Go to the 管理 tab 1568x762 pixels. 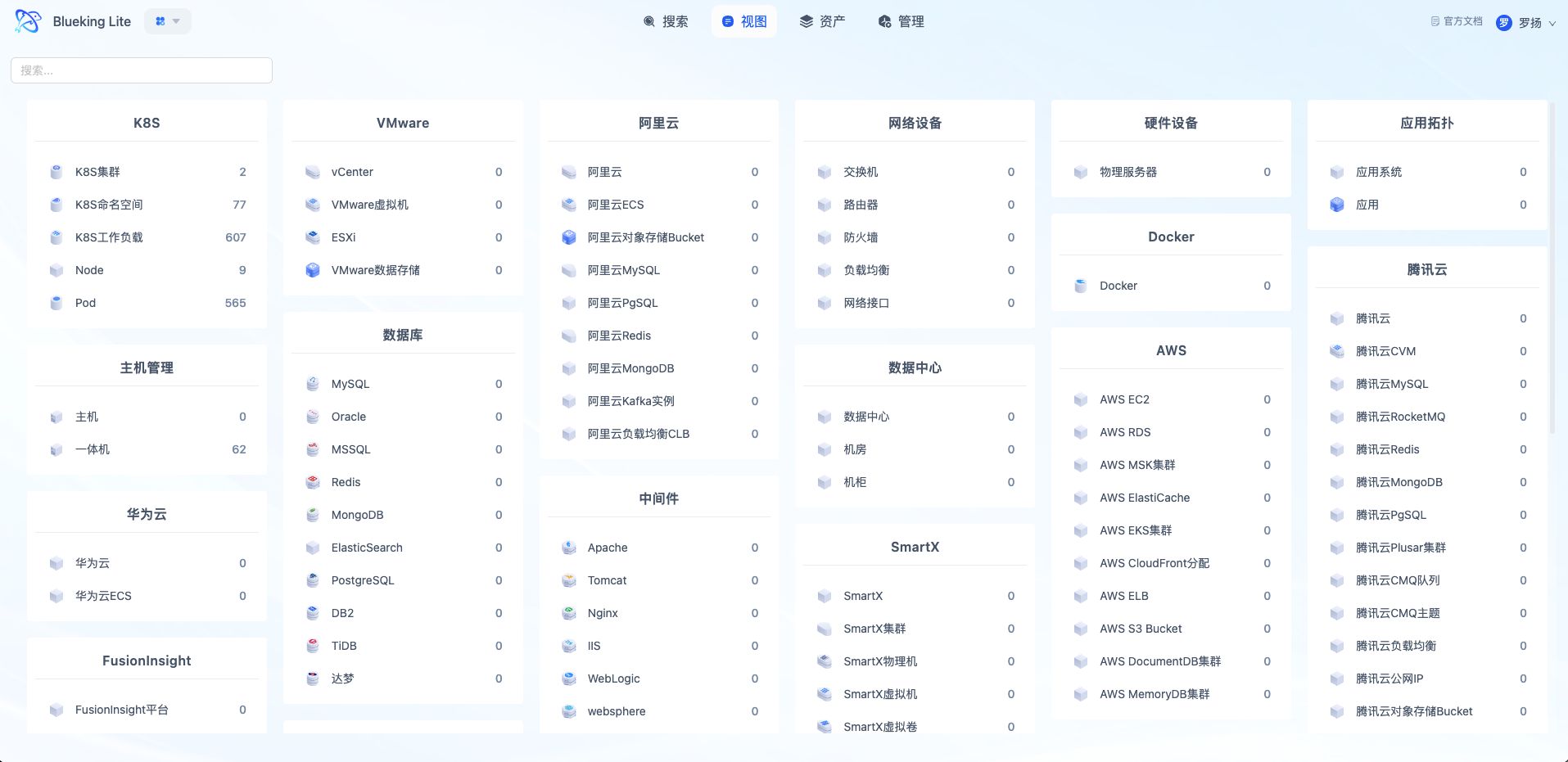(x=901, y=21)
